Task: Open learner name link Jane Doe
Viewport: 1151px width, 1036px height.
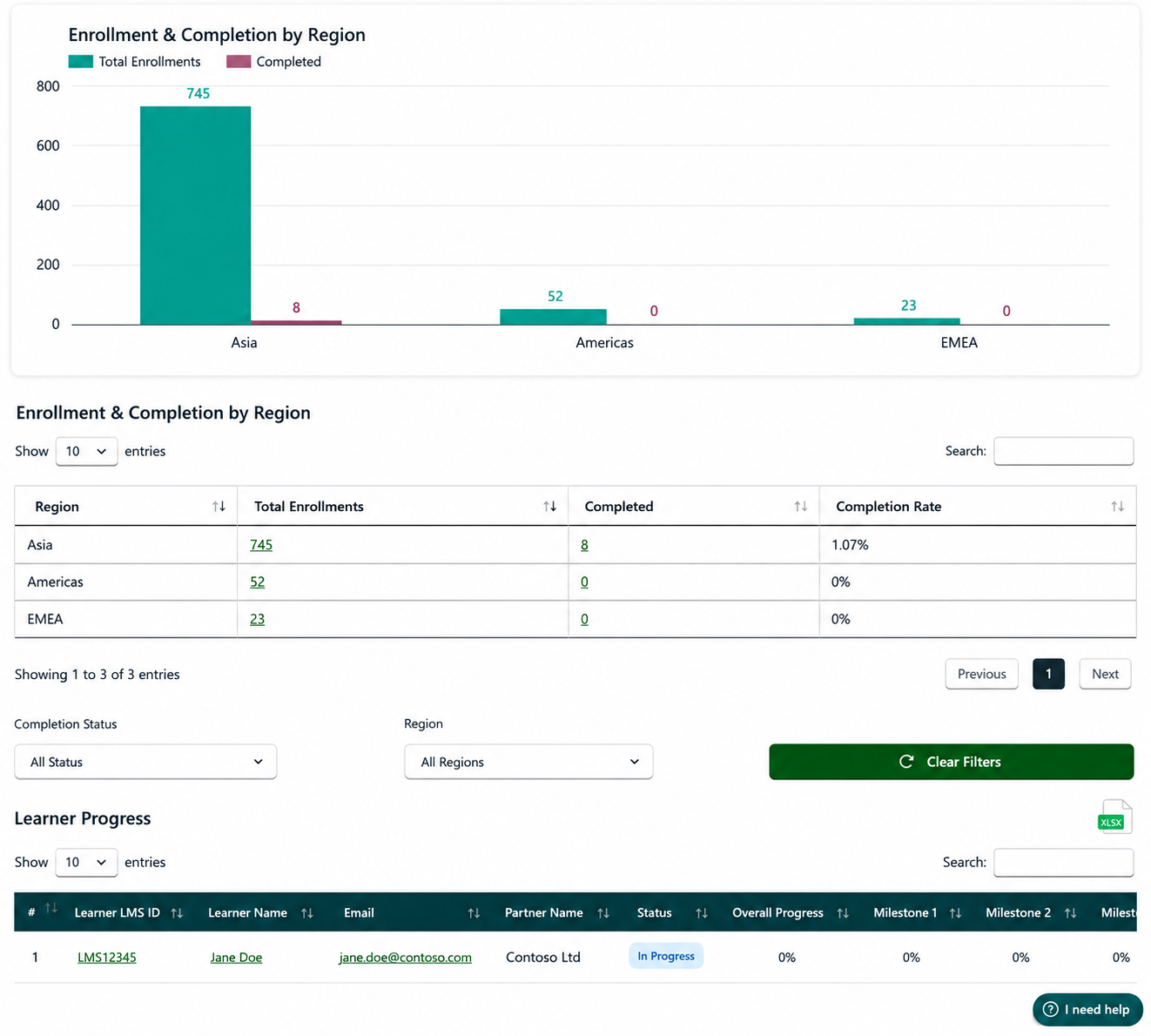Action: click(236, 957)
